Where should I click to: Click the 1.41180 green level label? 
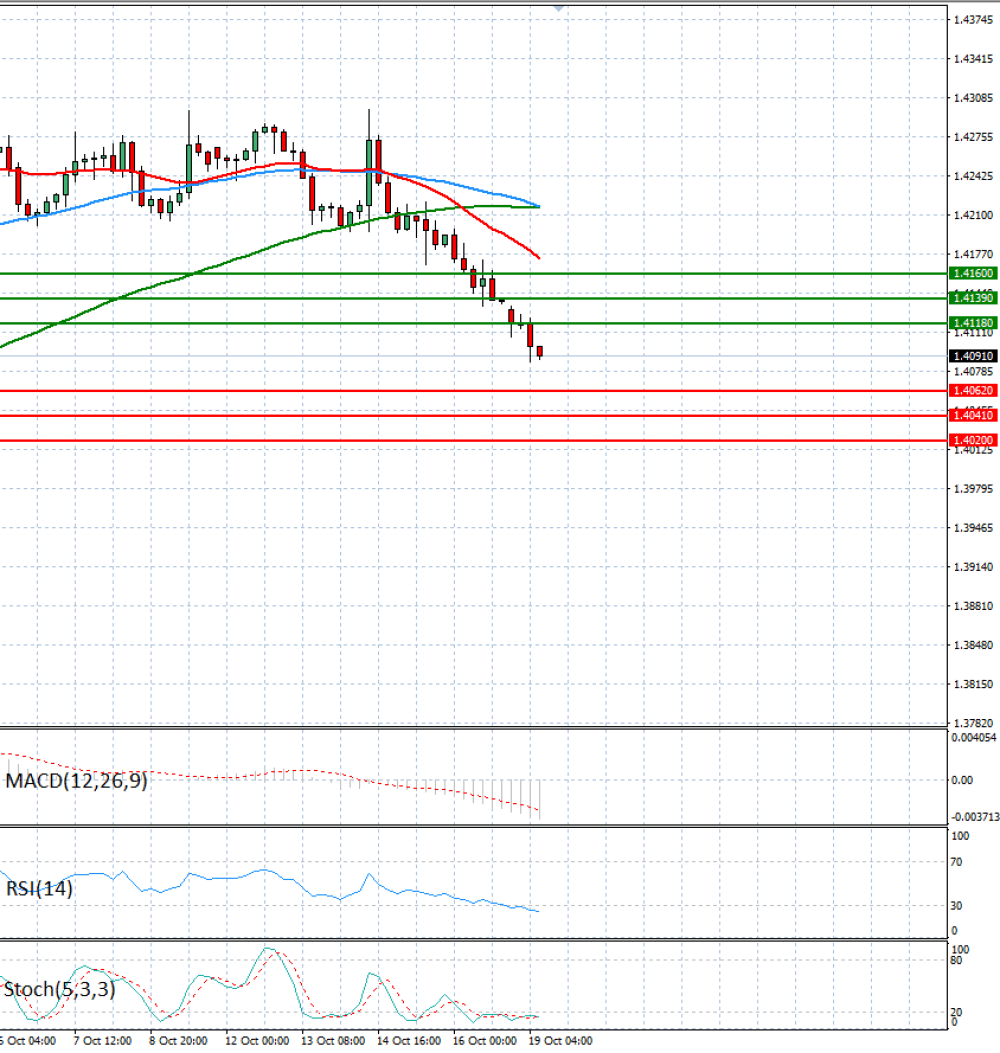[x=973, y=323]
